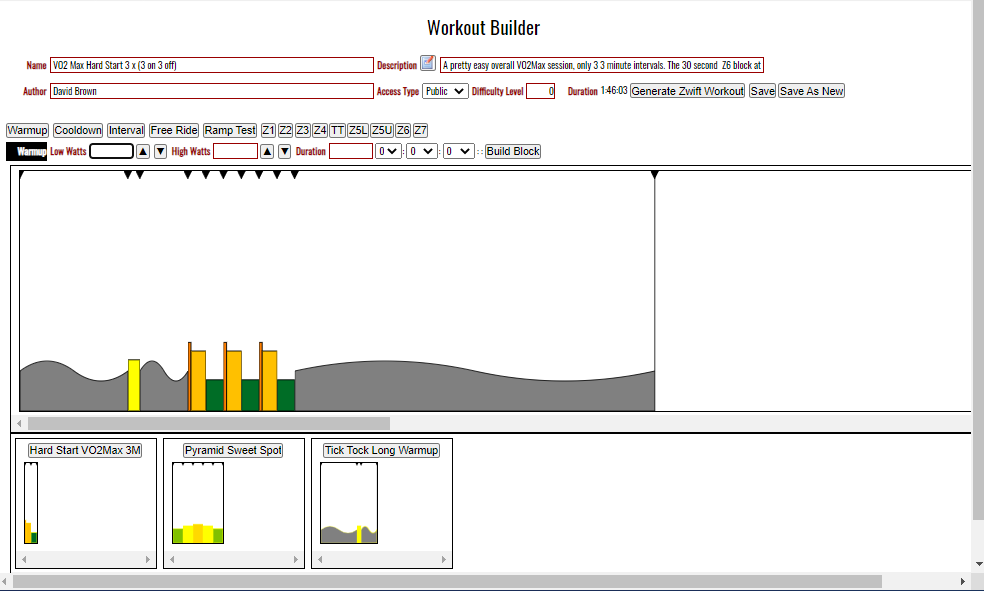Decrease Low Watts with down arrow
Viewport: 984px width, 591px height.
(160, 152)
